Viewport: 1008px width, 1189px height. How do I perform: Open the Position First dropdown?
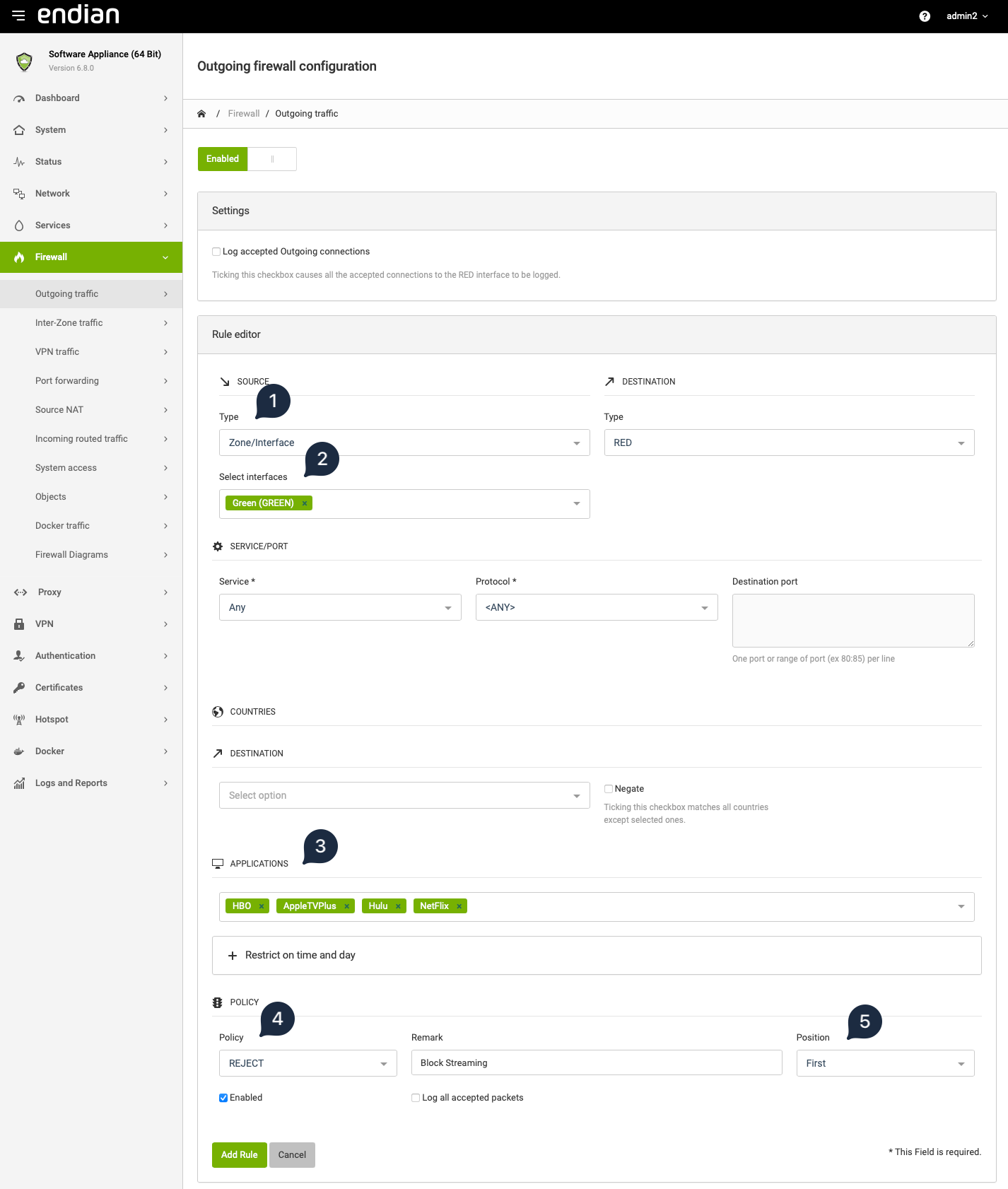tap(885, 1063)
